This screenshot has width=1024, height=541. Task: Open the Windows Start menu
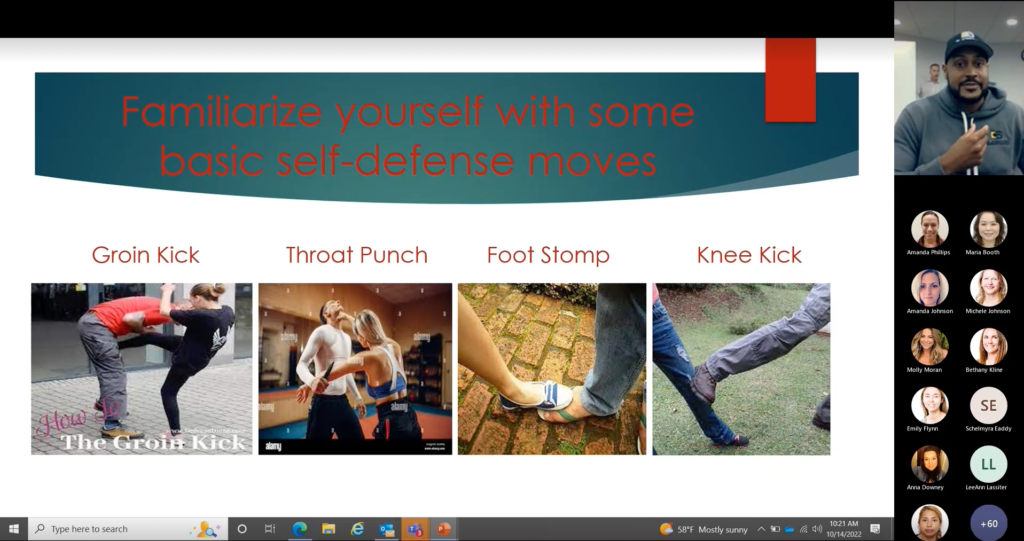coord(14,529)
